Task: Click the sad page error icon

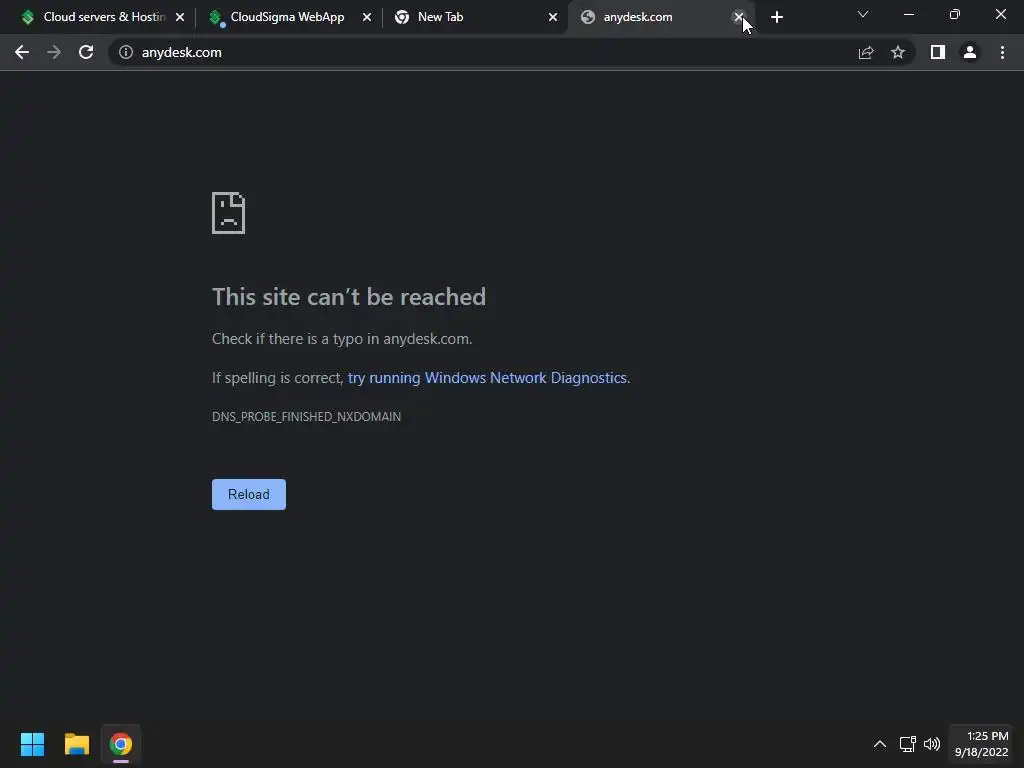Action: [x=229, y=213]
